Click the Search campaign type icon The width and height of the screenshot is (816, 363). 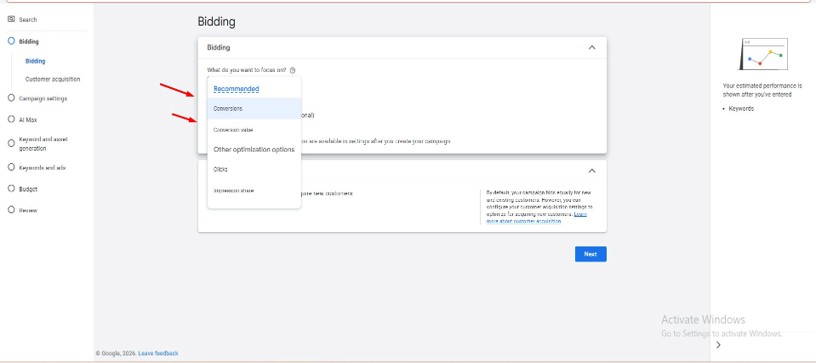click(11, 19)
